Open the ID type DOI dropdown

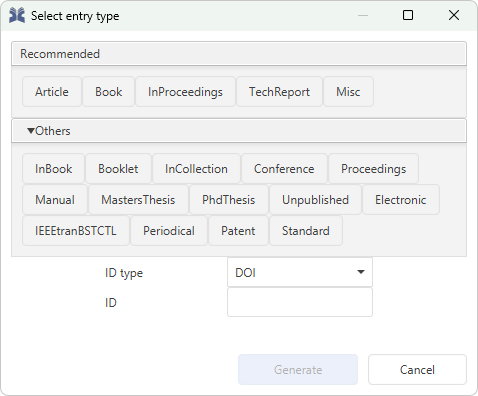[x=300, y=272]
